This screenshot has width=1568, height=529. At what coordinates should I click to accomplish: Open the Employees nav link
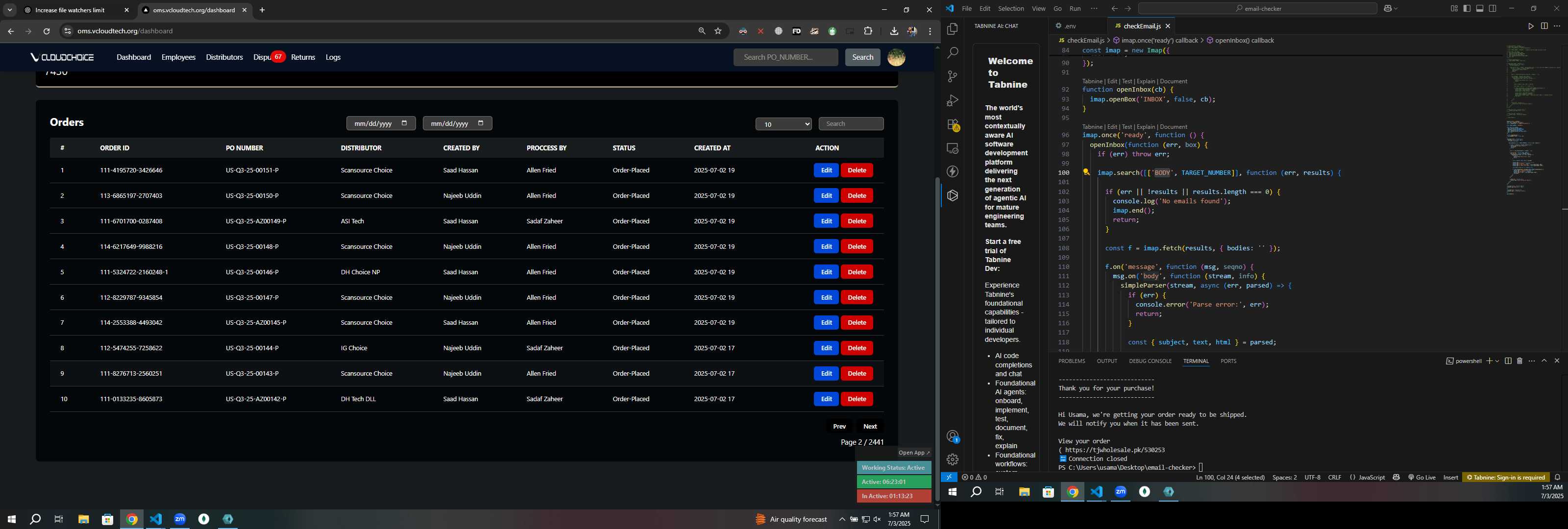pyautogui.click(x=178, y=57)
